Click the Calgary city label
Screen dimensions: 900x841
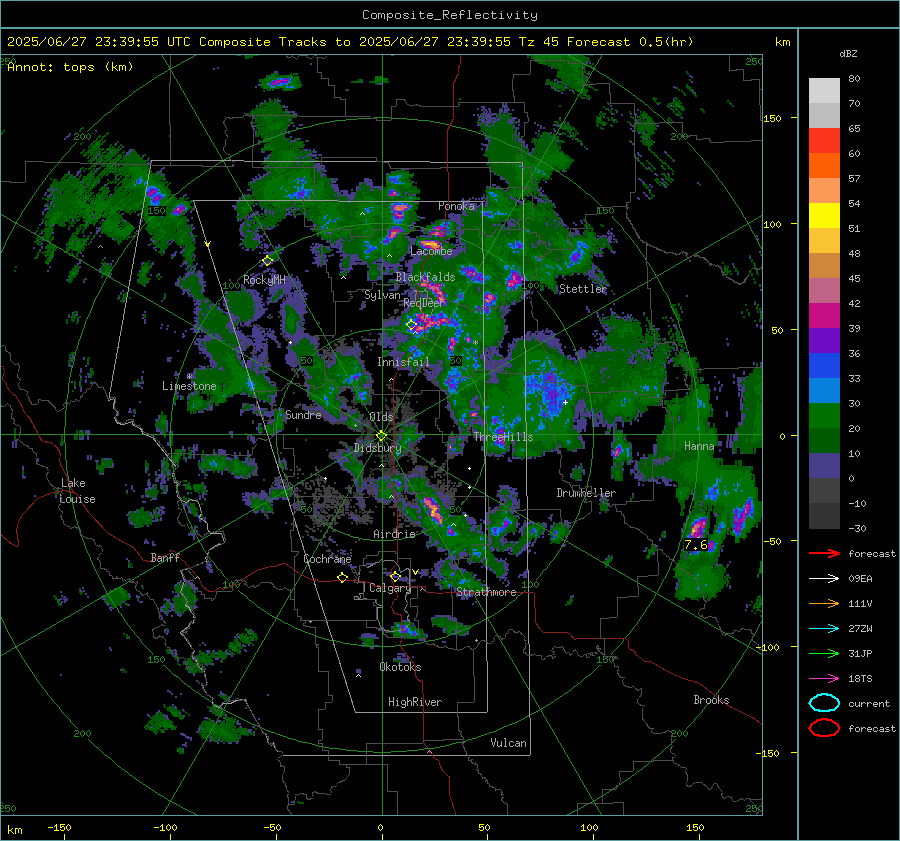pyautogui.click(x=390, y=588)
